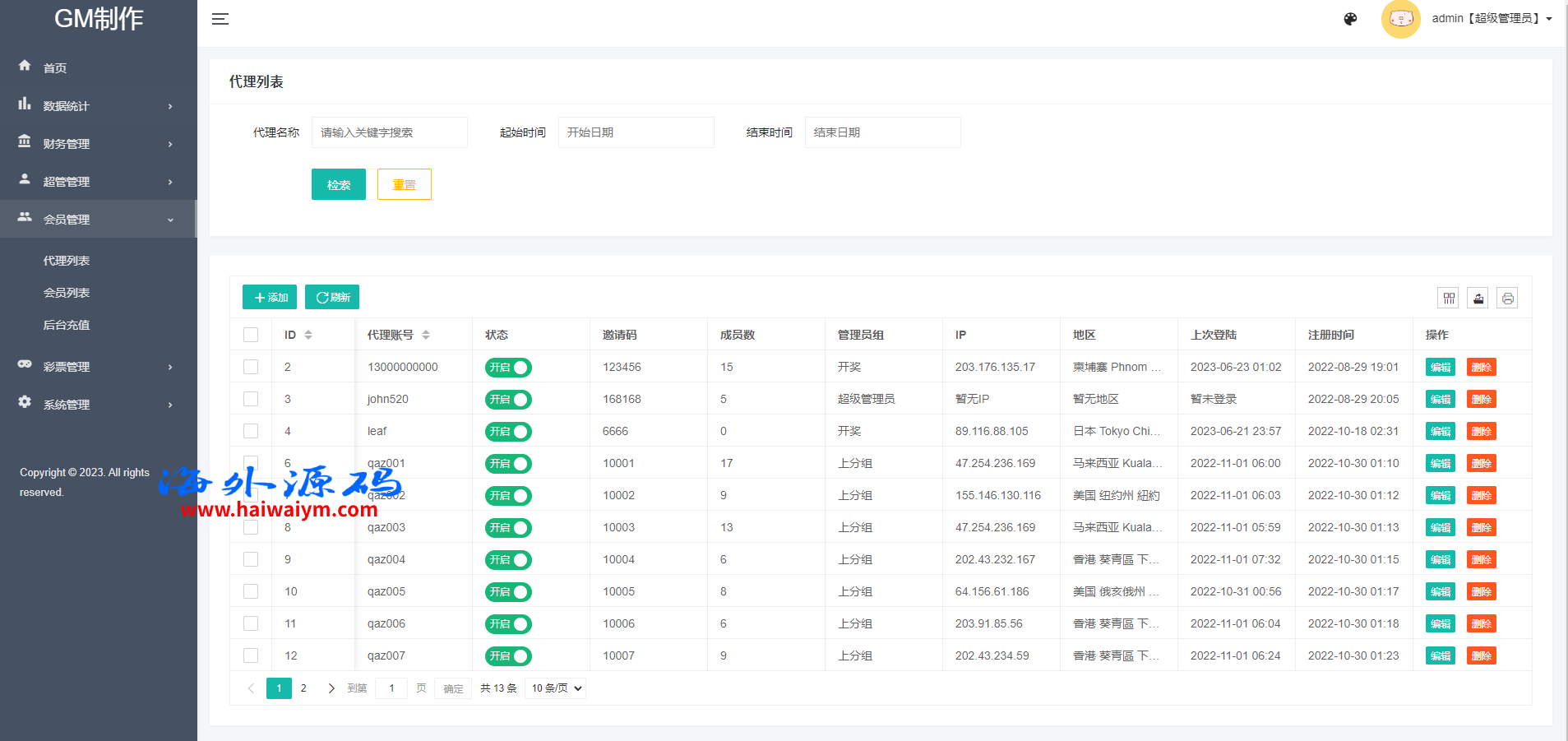
Task: Click the admin avatar image
Action: point(1400,19)
